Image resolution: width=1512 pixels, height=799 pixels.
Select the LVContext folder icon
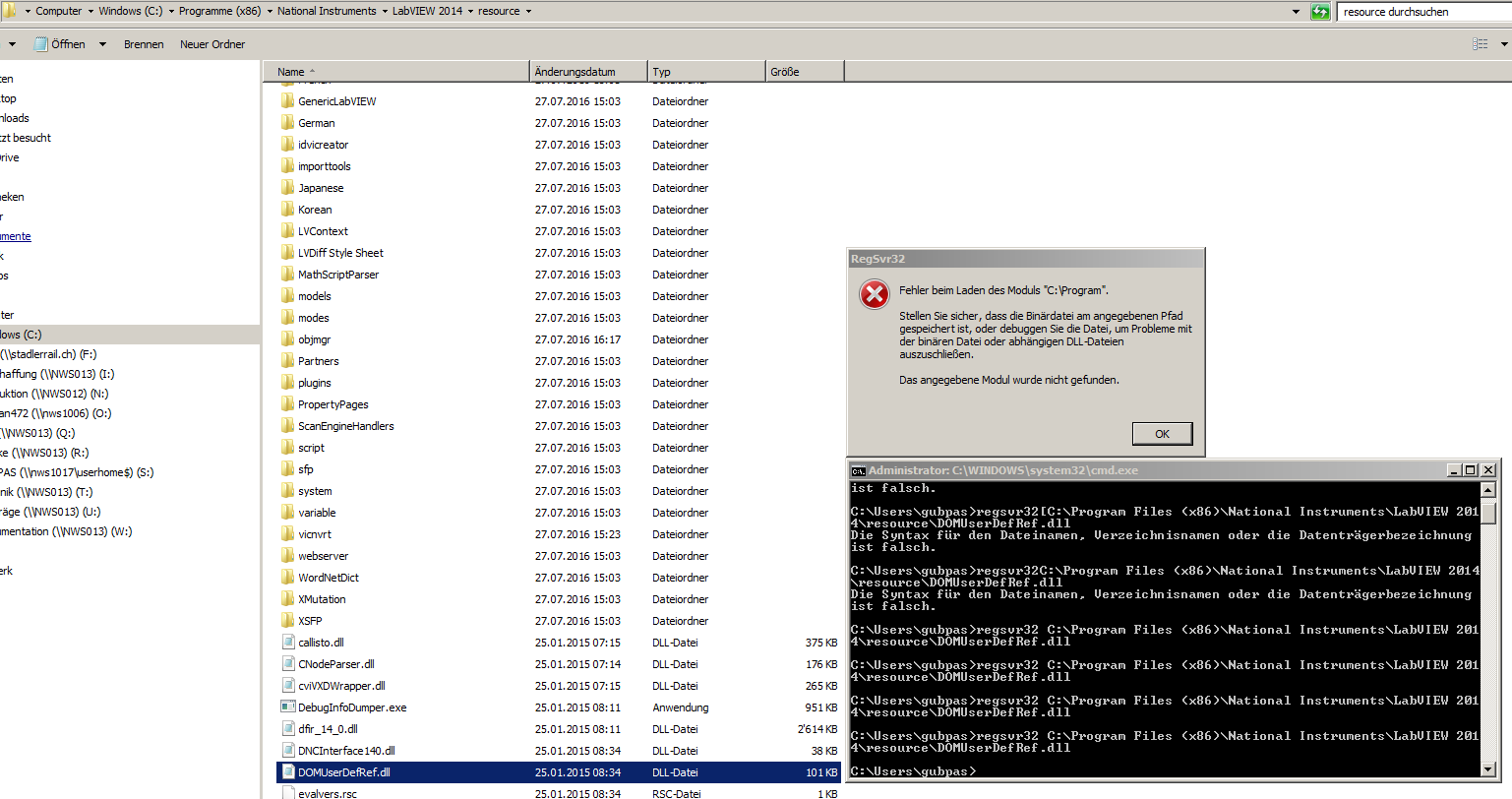click(287, 231)
